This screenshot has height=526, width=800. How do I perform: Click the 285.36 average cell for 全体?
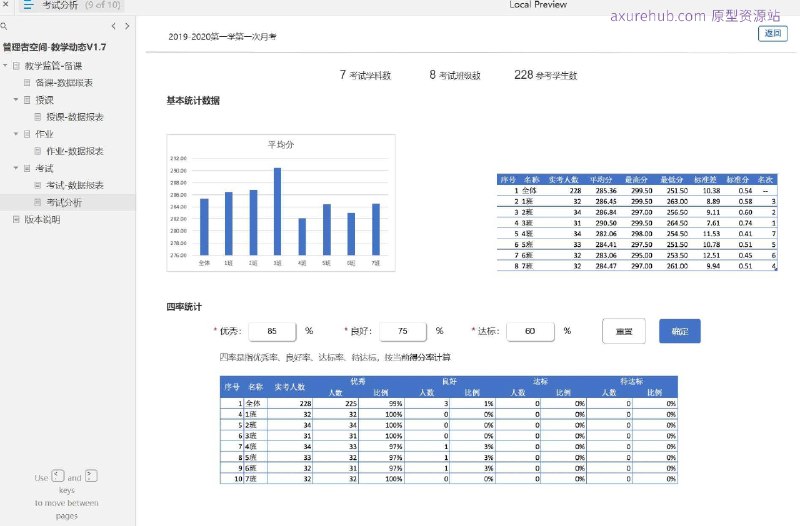pyautogui.click(x=606, y=191)
